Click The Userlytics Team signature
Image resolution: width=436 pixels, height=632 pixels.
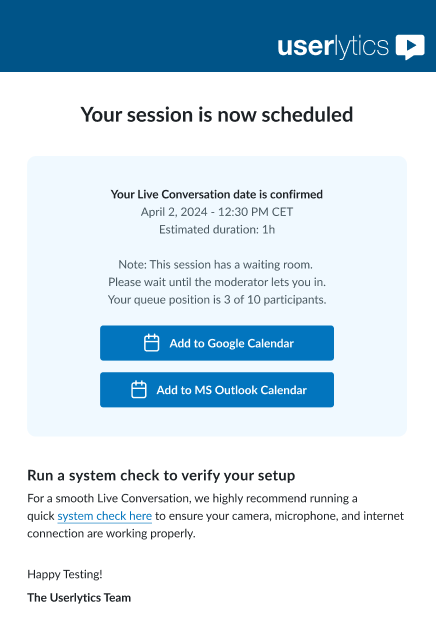79,597
